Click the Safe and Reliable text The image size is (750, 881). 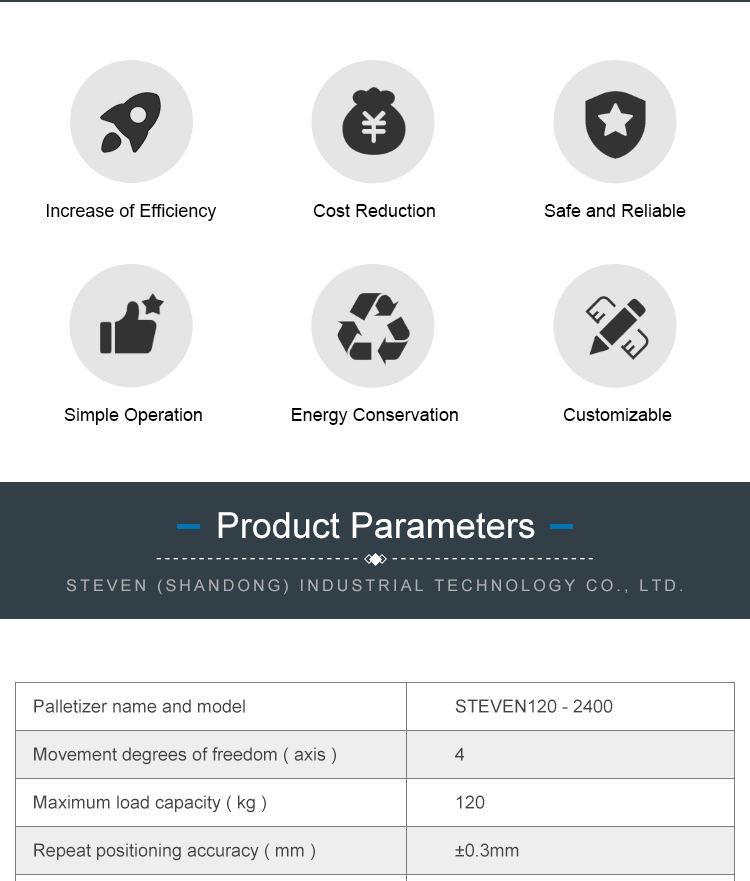pyautogui.click(x=615, y=211)
